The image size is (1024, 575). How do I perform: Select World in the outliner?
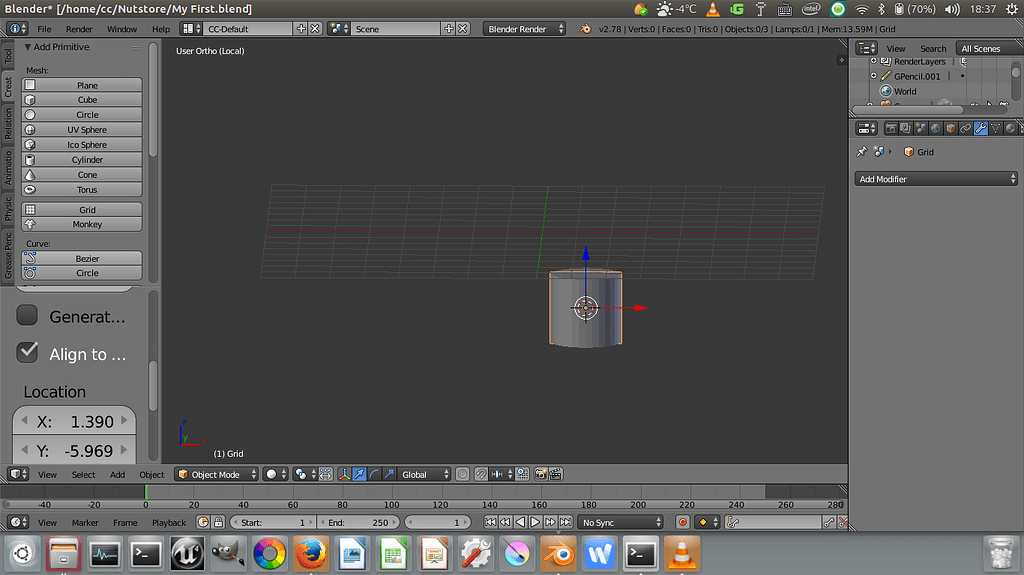coord(904,91)
